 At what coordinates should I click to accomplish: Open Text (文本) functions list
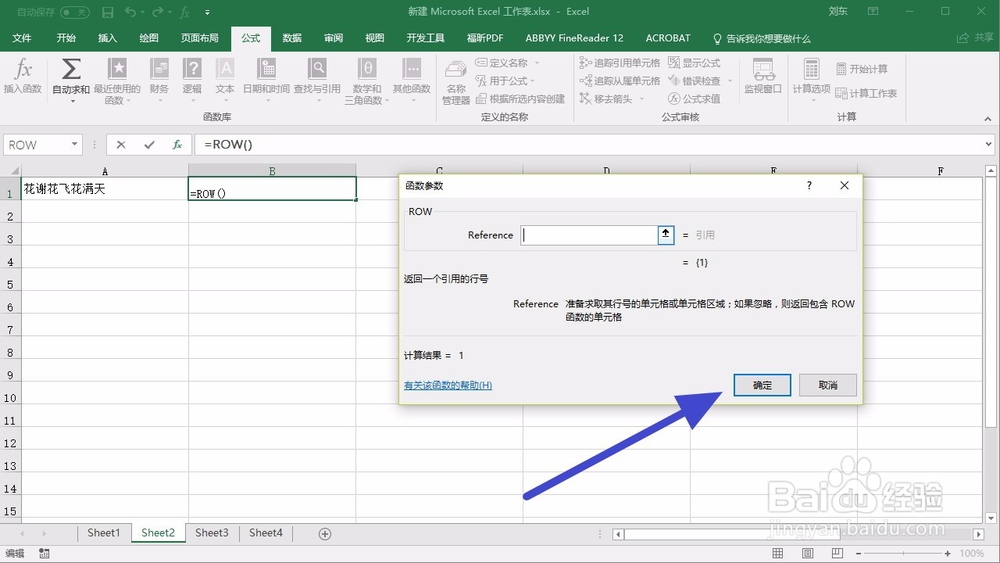click(224, 79)
